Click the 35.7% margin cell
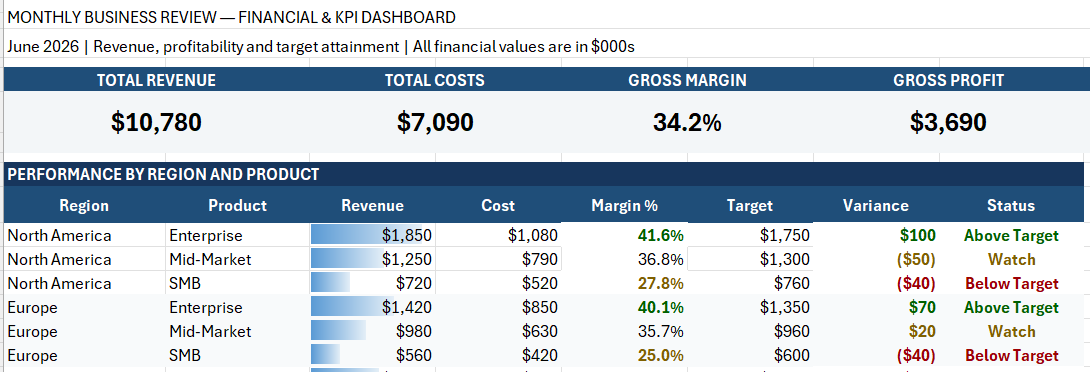This screenshot has width=1090, height=372. (x=624, y=331)
